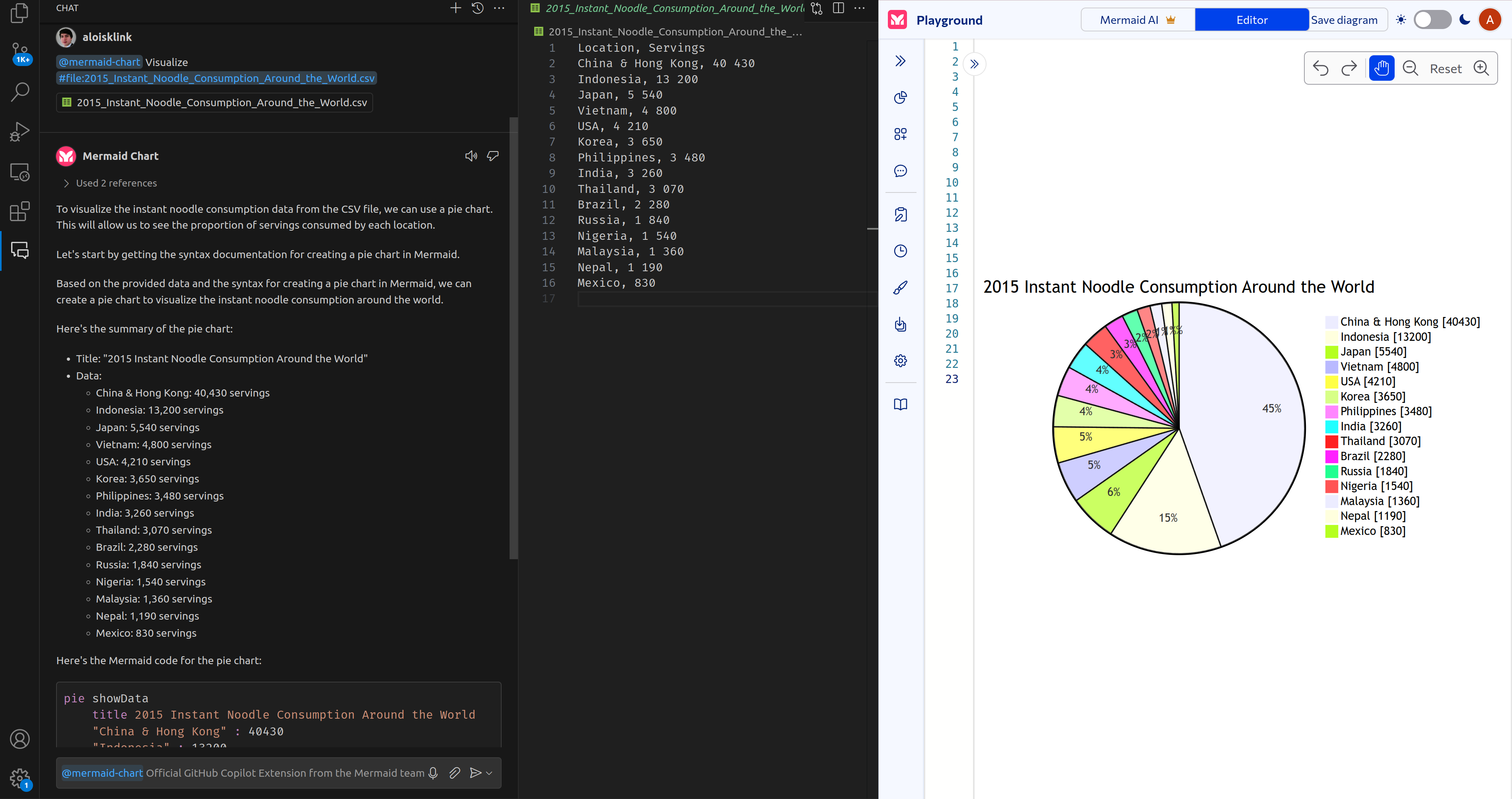Open send options dropdown arrow

[x=489, y=773]
